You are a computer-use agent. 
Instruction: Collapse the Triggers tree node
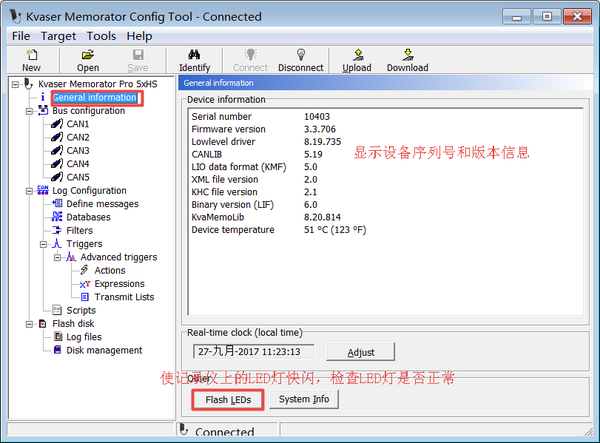[43, 244]
